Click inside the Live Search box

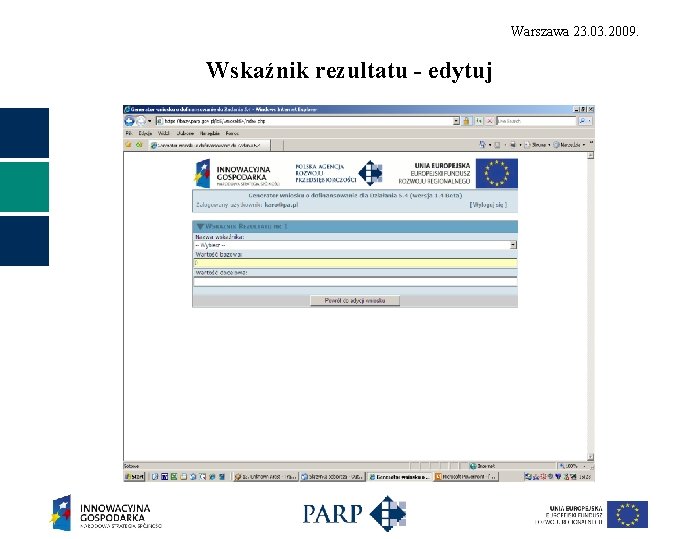[536, 121]
